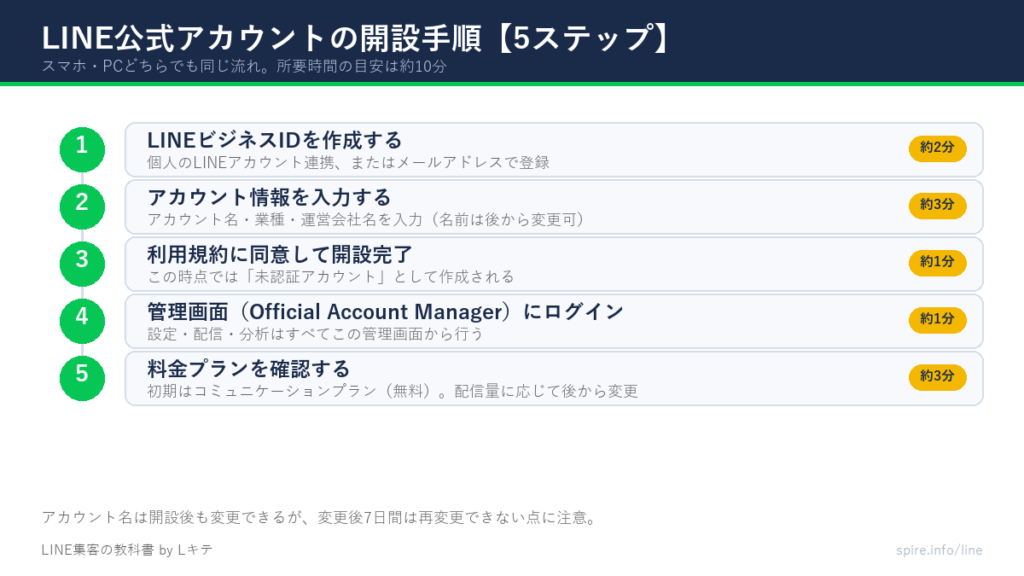This screenshot has width=1024, height=576.
Task: Click the green step 5 circle
Action: point(82,378)
